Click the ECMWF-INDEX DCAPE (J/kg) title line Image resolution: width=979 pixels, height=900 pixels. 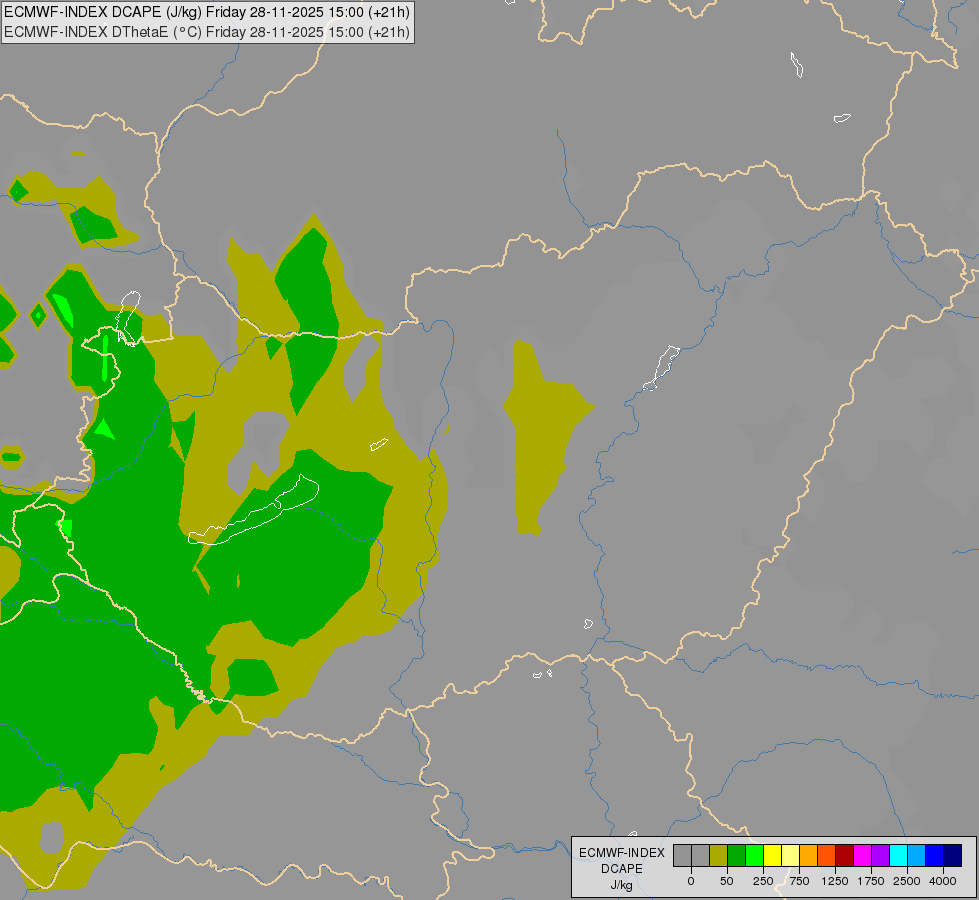click(207, 12)
